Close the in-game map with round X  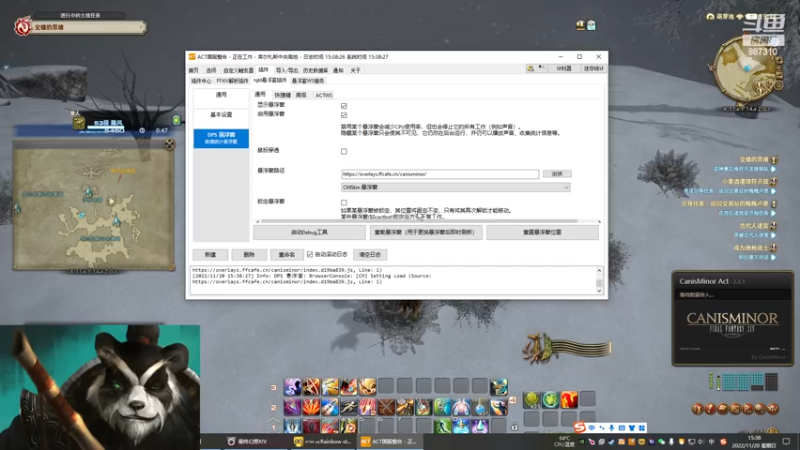169,144
